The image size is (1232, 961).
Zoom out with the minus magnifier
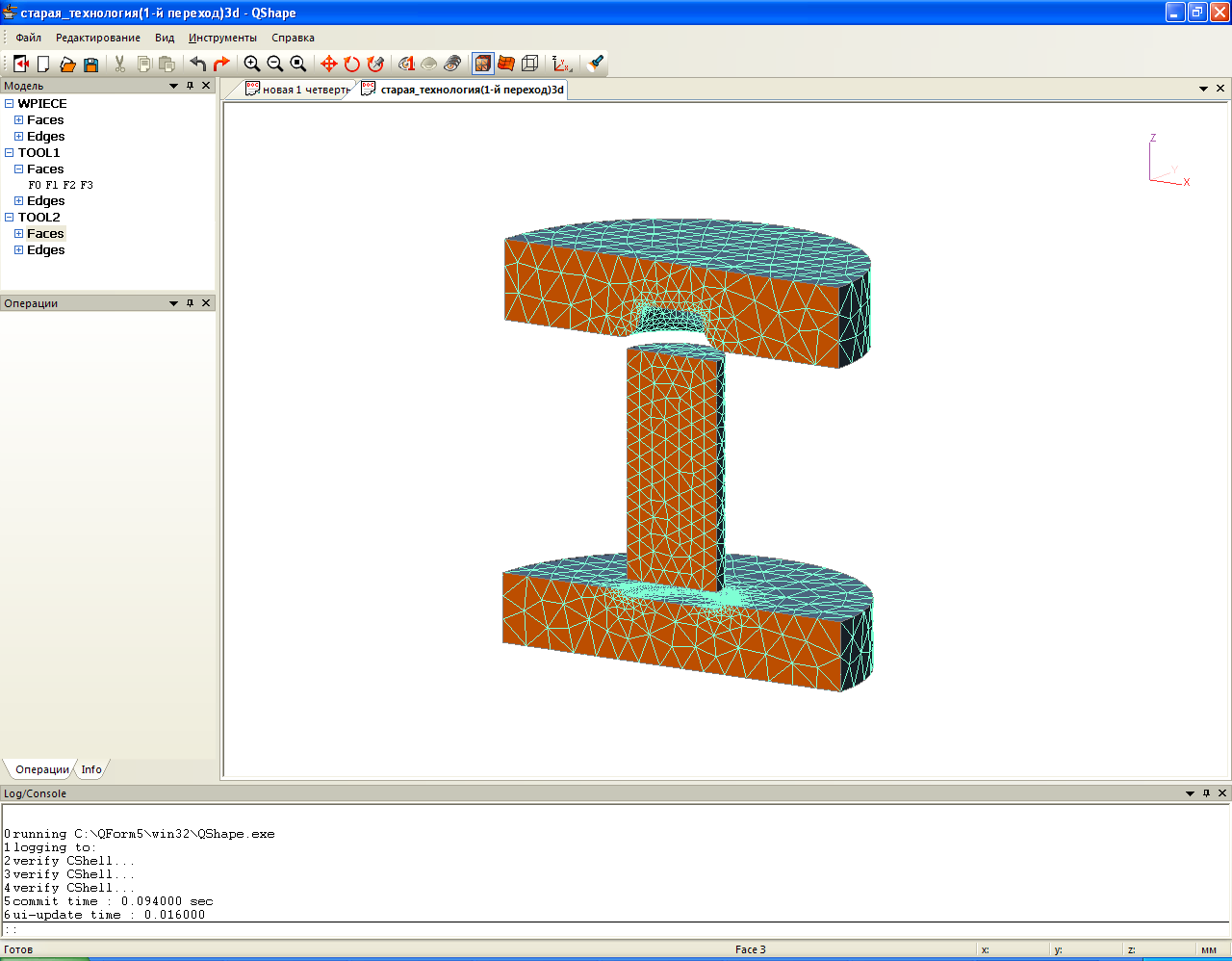pos(275,64)
